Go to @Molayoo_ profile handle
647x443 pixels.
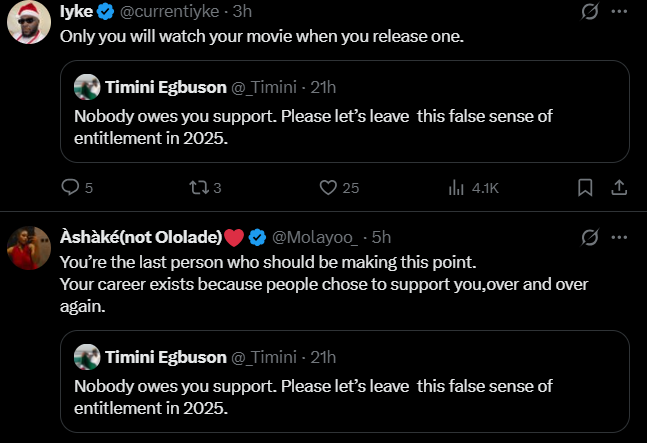coord(315,237)
